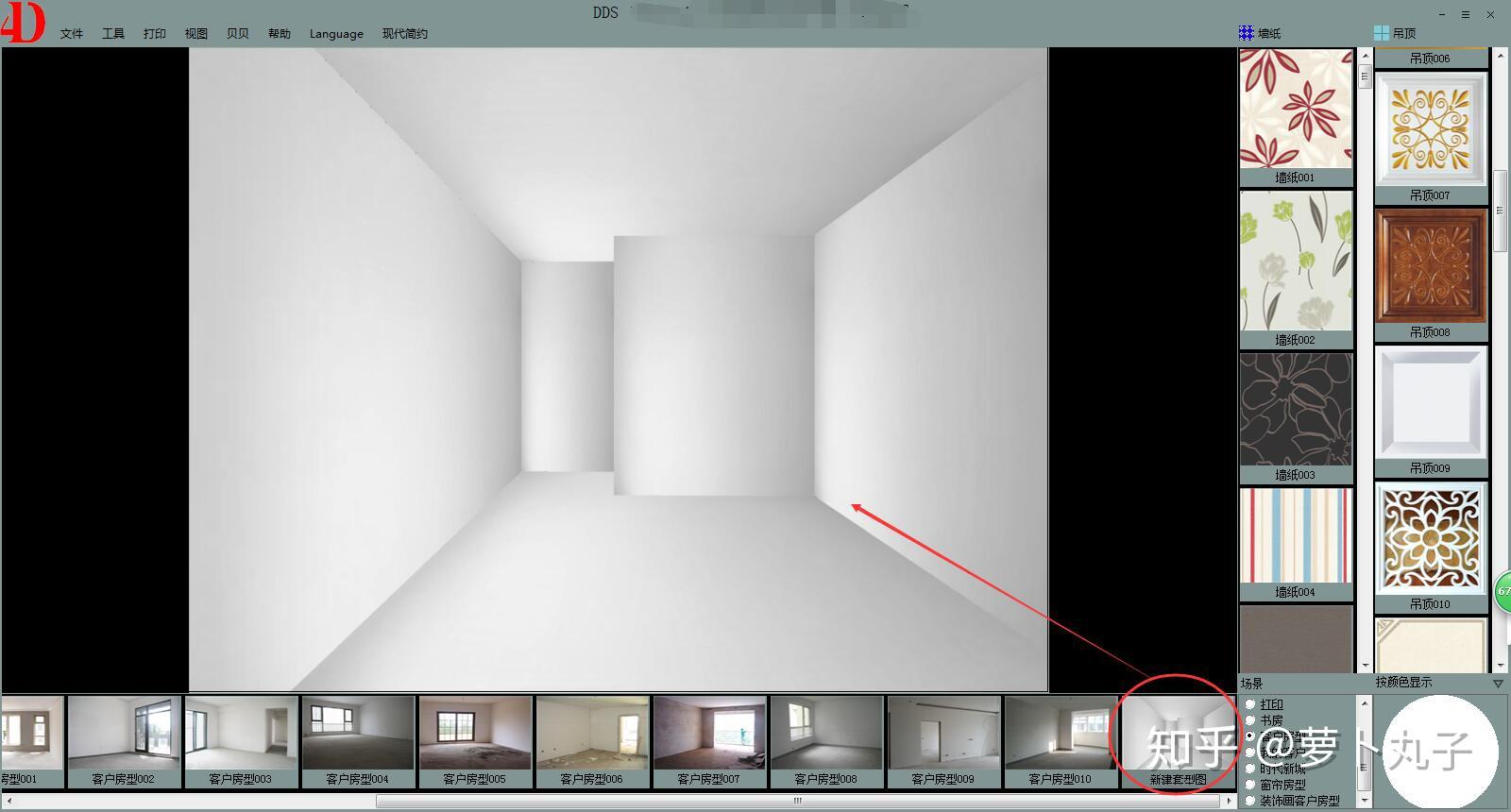Screen dimensions: 1511x812
Task: Choose the 吊顶008 brown carved ceiling
Action: coord(1431,266)
